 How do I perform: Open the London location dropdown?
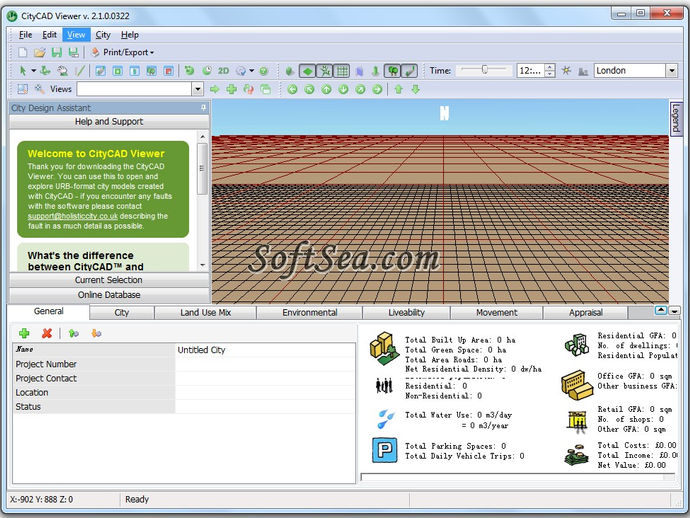pos(672,70)
